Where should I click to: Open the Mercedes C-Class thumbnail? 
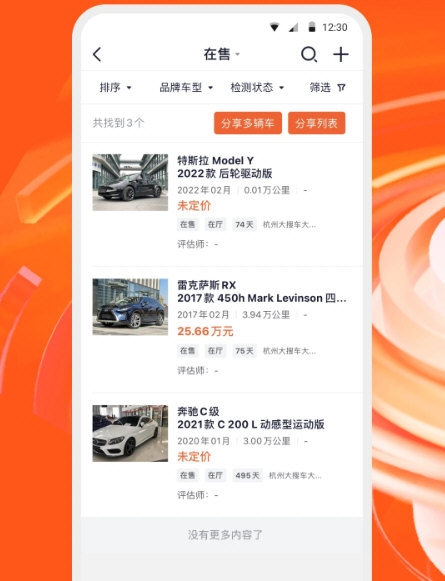pyautogui.click(x=130, y=433)
